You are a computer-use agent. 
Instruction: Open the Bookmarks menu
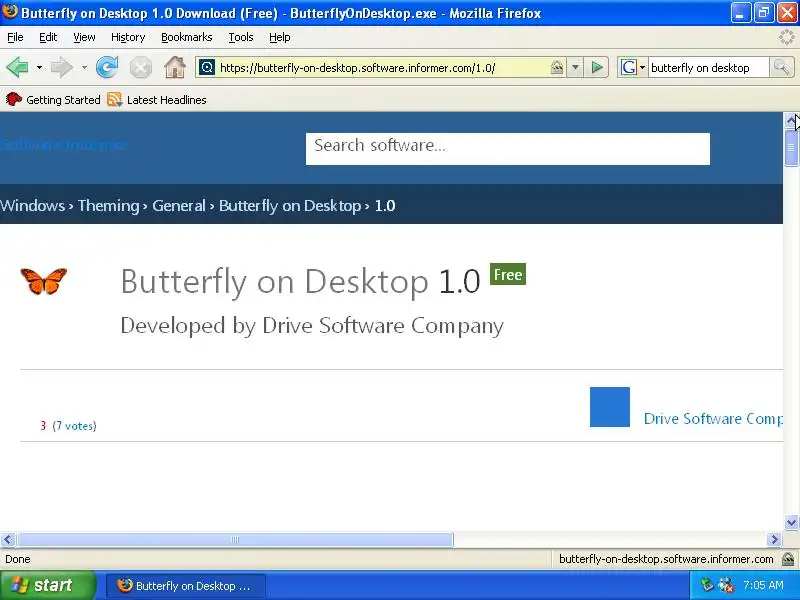pos(187,37)
